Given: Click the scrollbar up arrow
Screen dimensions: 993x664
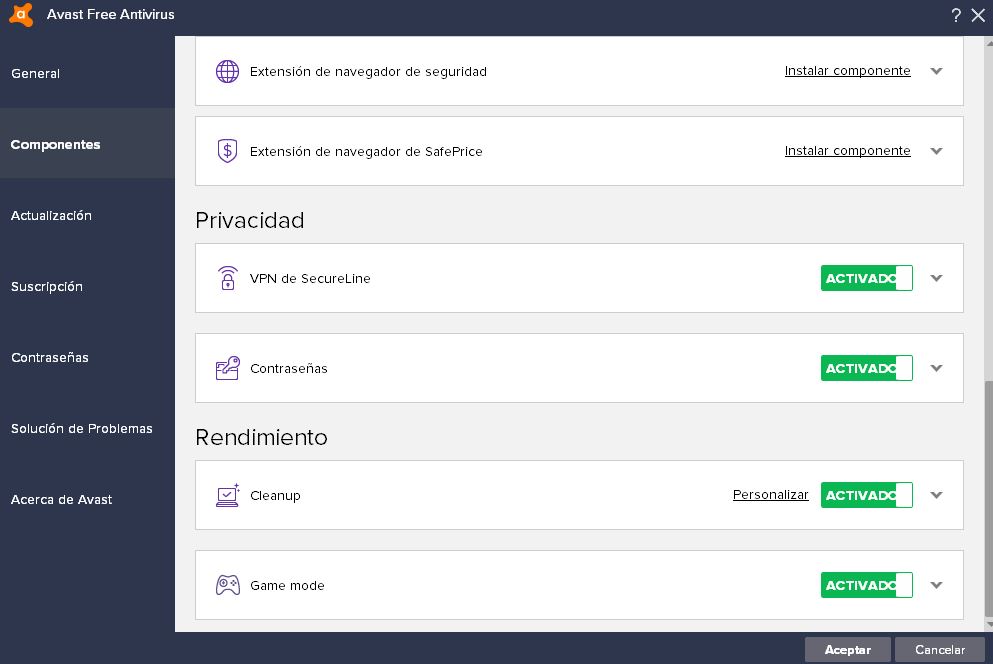Looking at the screenshot, I should point(989,42).
